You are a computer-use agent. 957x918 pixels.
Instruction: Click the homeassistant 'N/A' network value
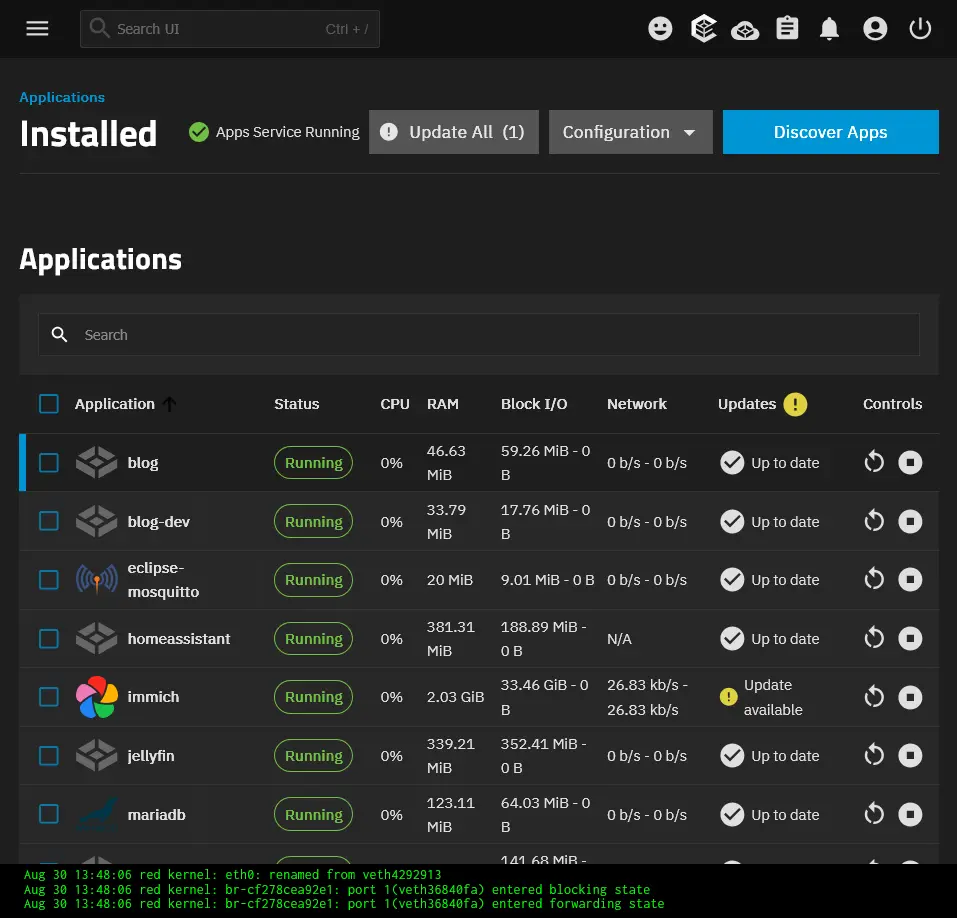point(619,638)
